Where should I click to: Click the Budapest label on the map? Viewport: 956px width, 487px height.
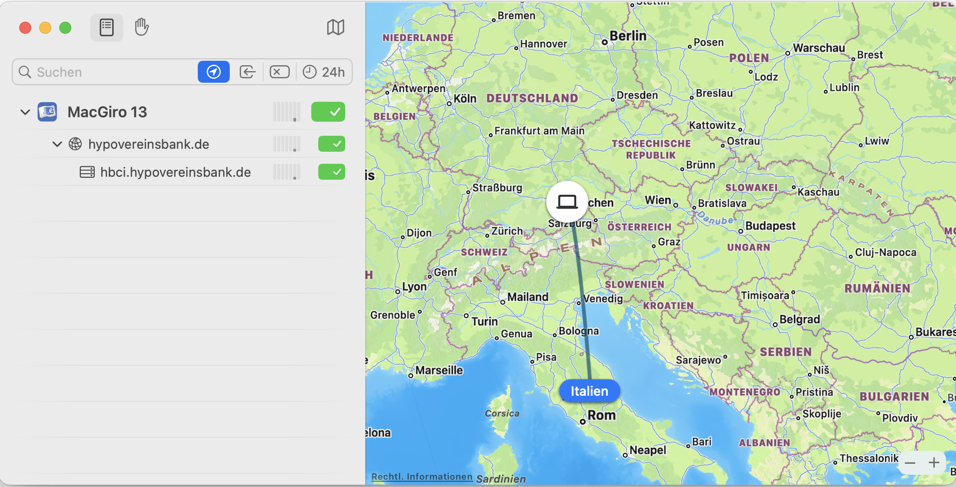coord(771,226)
